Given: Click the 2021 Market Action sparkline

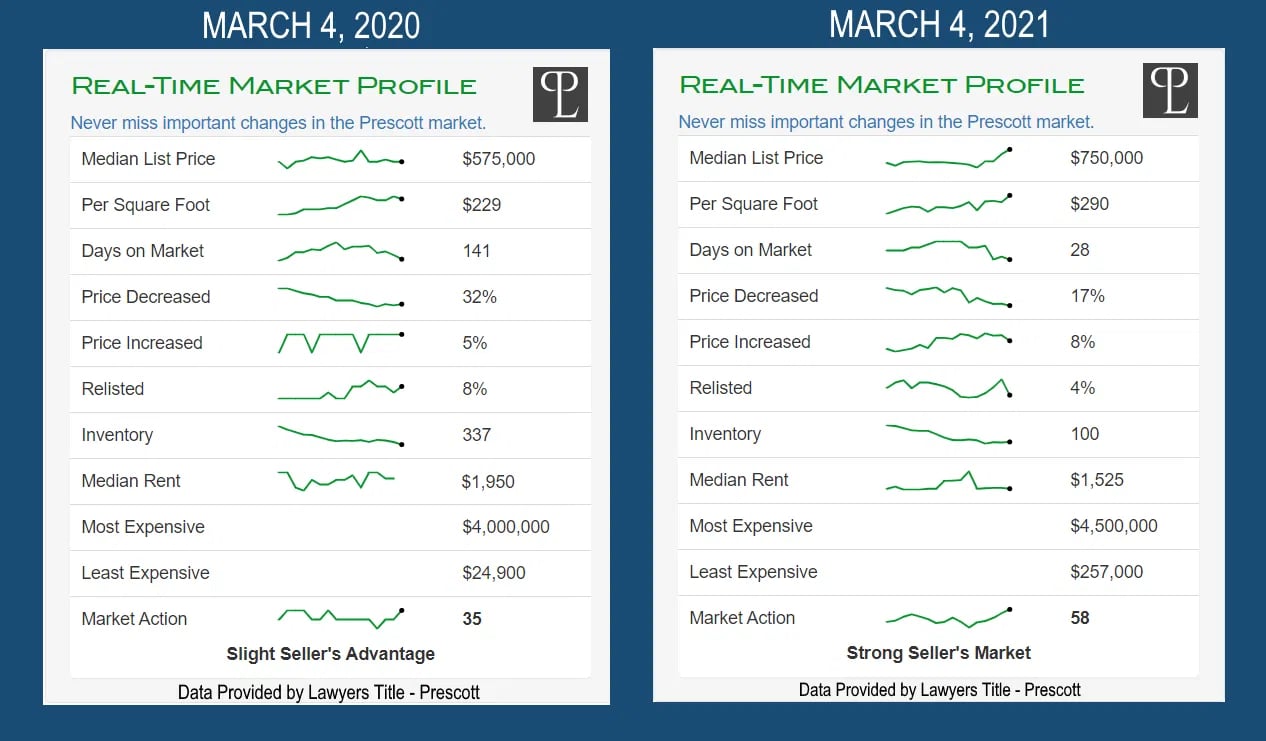Looking at the screenshot, I should [948, 617].
